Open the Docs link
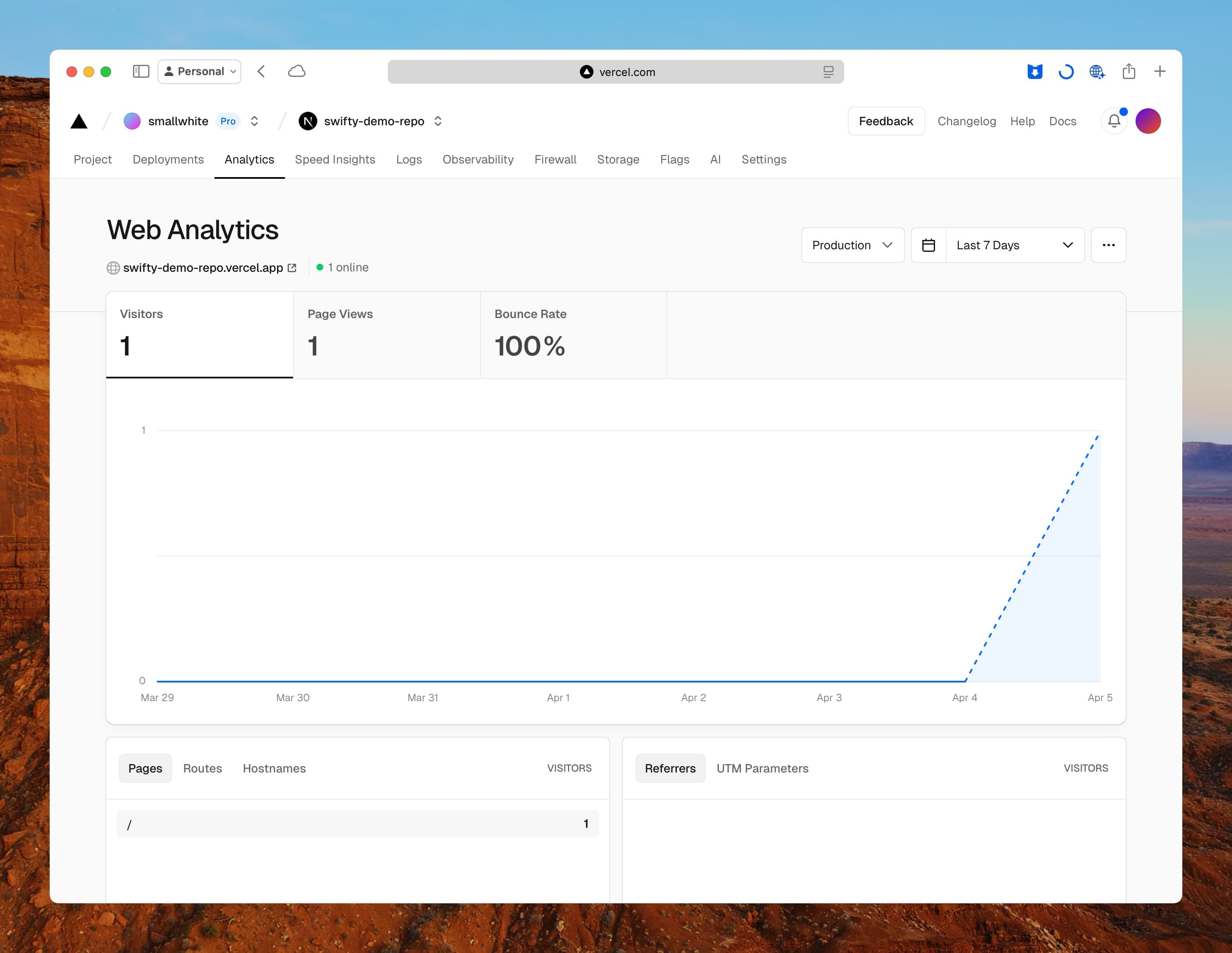Viewport: 1232px width, 953px height. [1062, 121]
